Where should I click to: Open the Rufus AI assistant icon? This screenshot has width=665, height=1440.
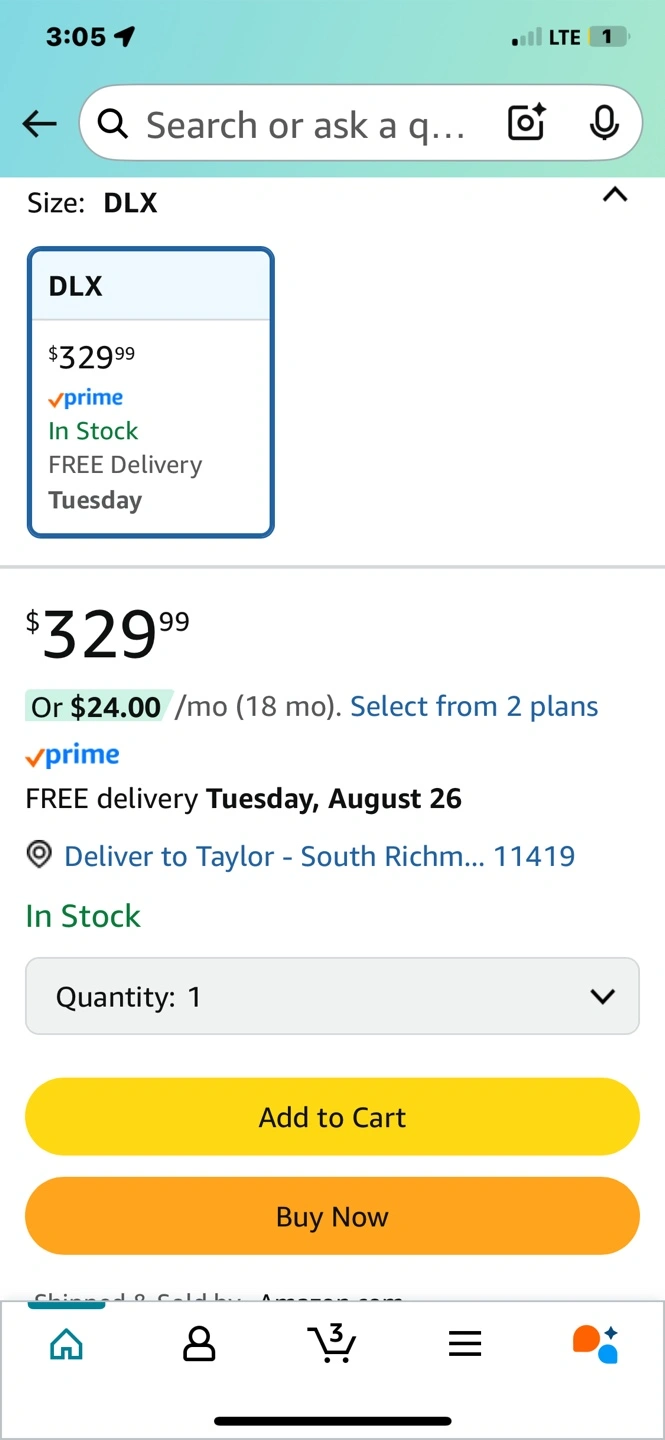pyautogui.click(x=596, y=1344)
